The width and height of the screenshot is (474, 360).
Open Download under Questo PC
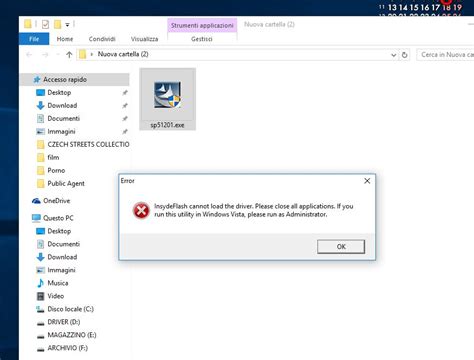(62, 257)
